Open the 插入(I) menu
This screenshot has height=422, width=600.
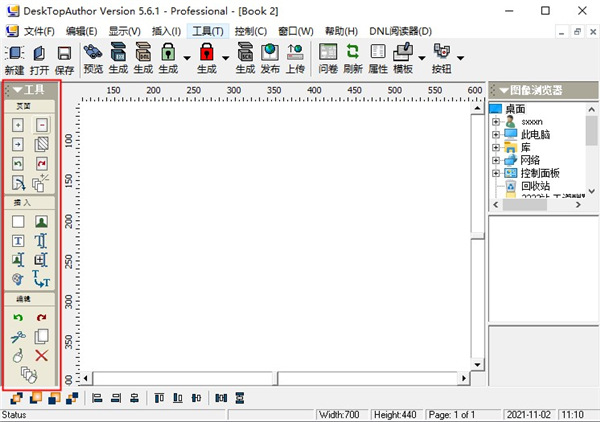pos(166,31)
